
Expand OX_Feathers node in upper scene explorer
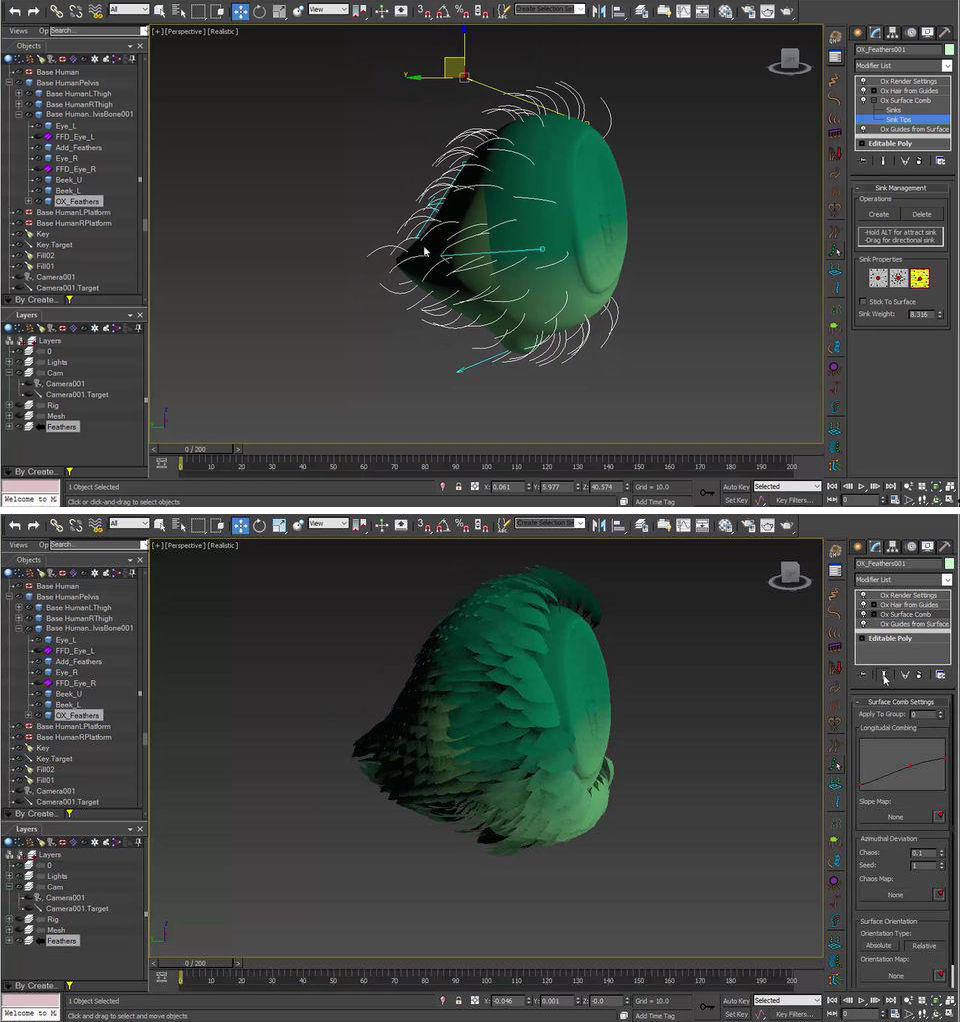(28, 201)
